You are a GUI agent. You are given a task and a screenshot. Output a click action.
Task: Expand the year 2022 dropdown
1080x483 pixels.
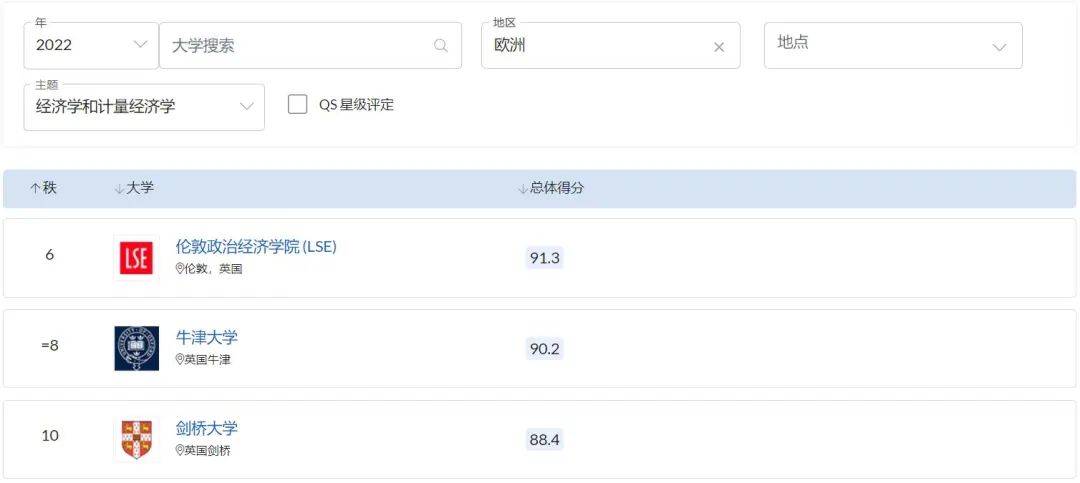click(91, 45)
